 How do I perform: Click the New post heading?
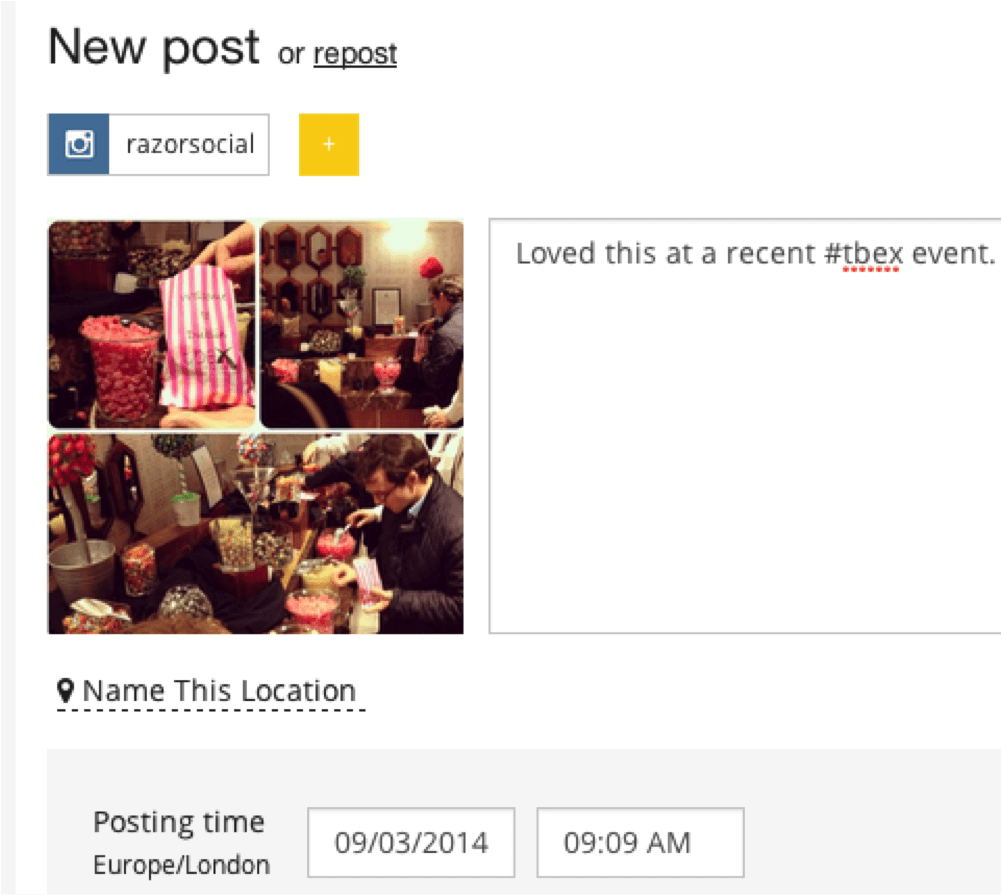[154, 47]
